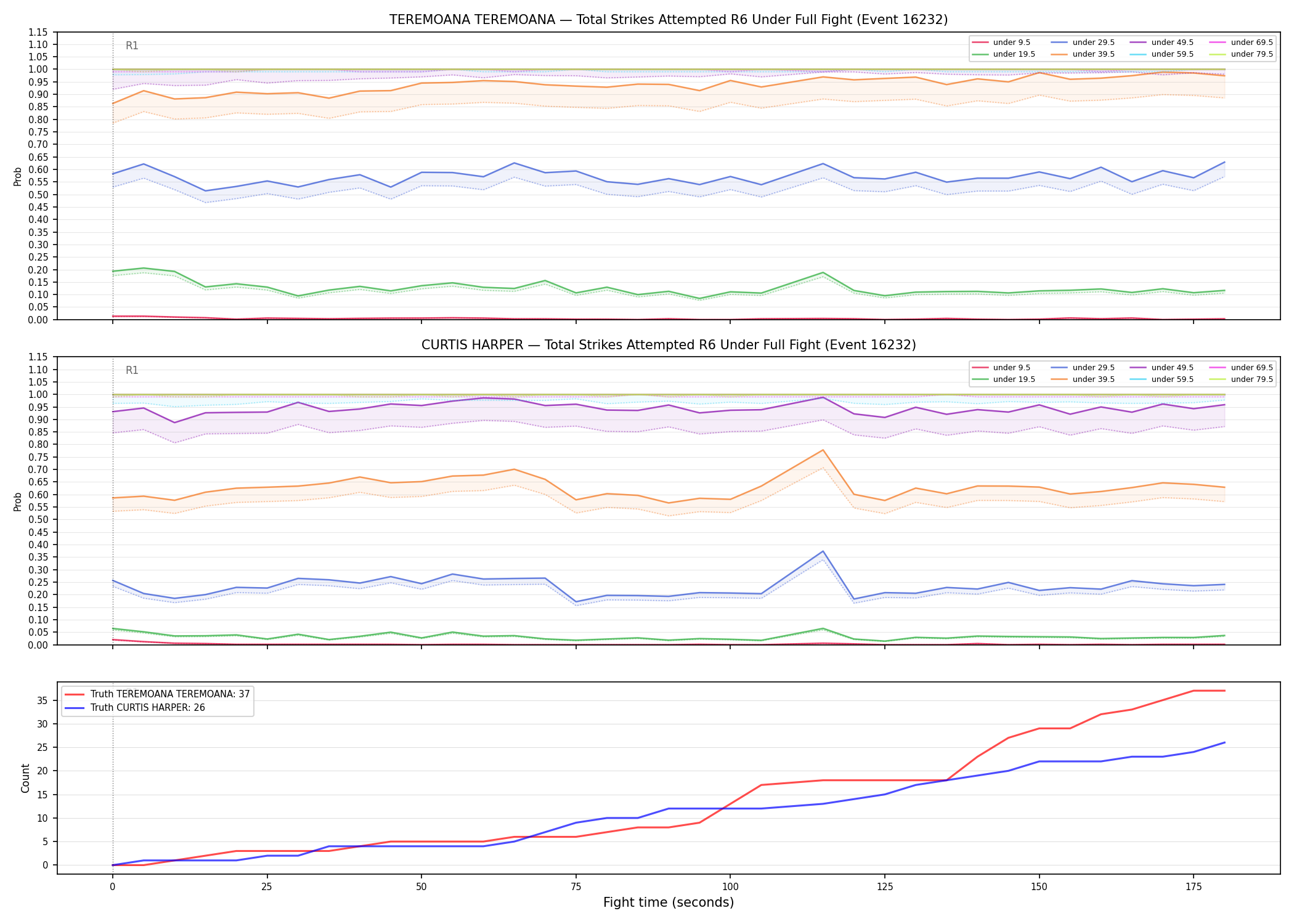Click the x-axis tick label 125
Viewport: 1294px width, 924px height.
tap(885, 887)
